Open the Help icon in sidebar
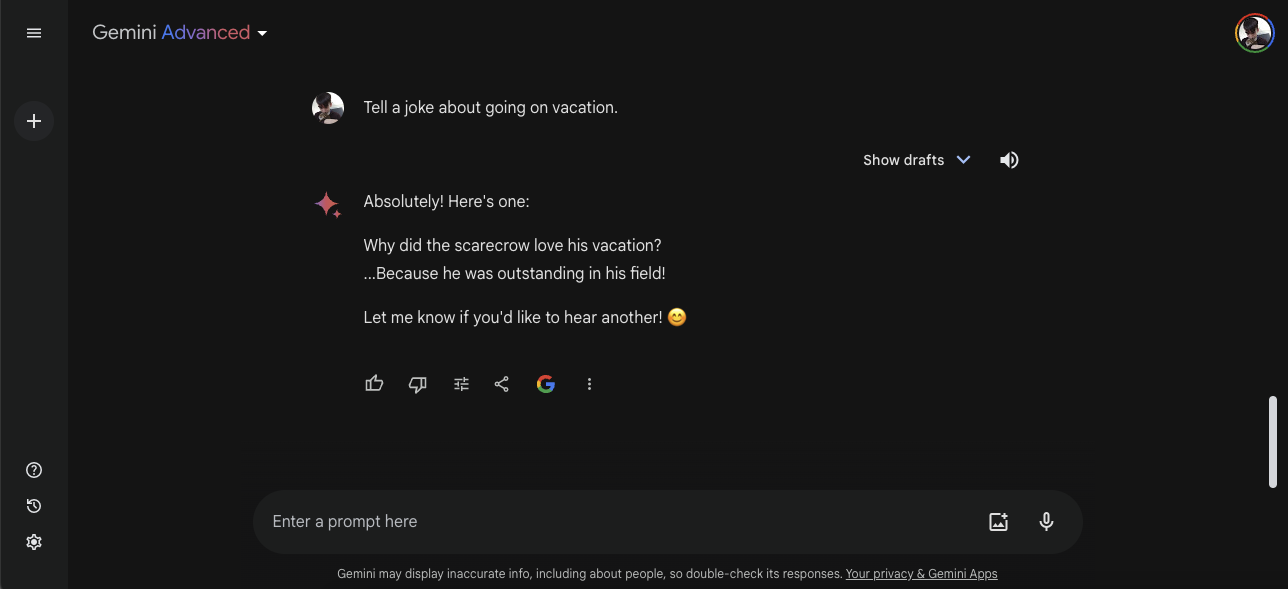1288x589 pixels. (x=34, y=470)
